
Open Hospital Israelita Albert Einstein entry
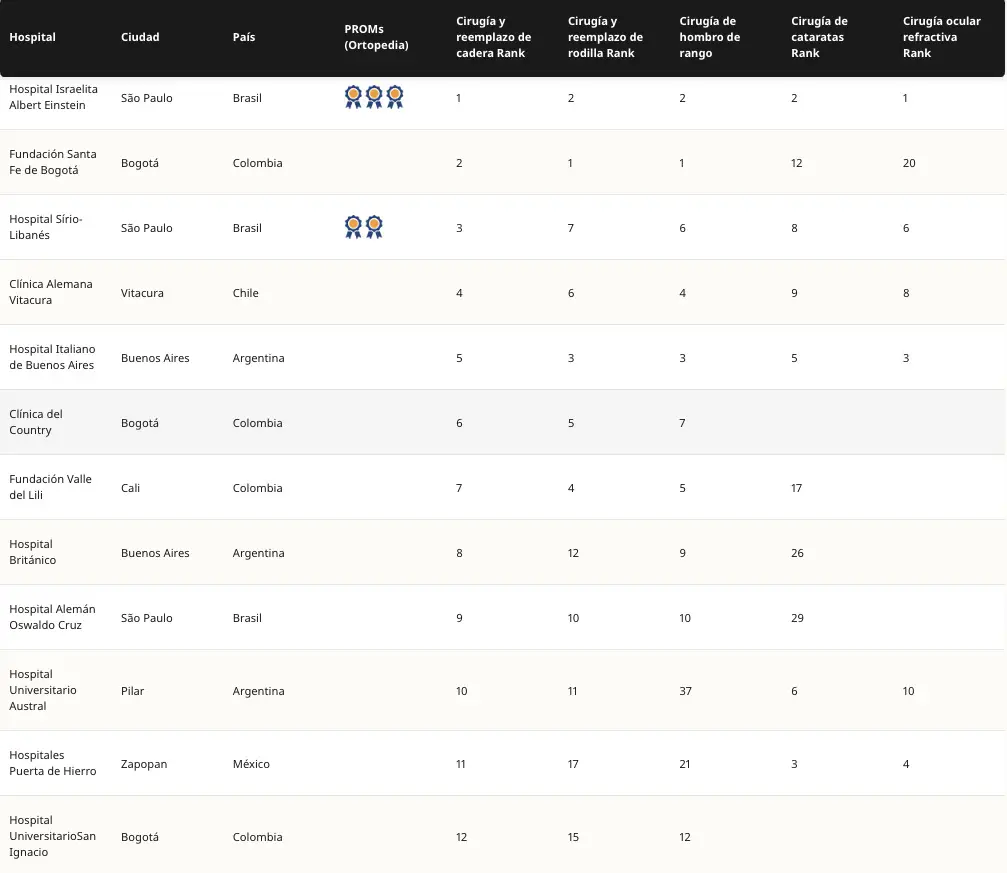pos(53,97)
